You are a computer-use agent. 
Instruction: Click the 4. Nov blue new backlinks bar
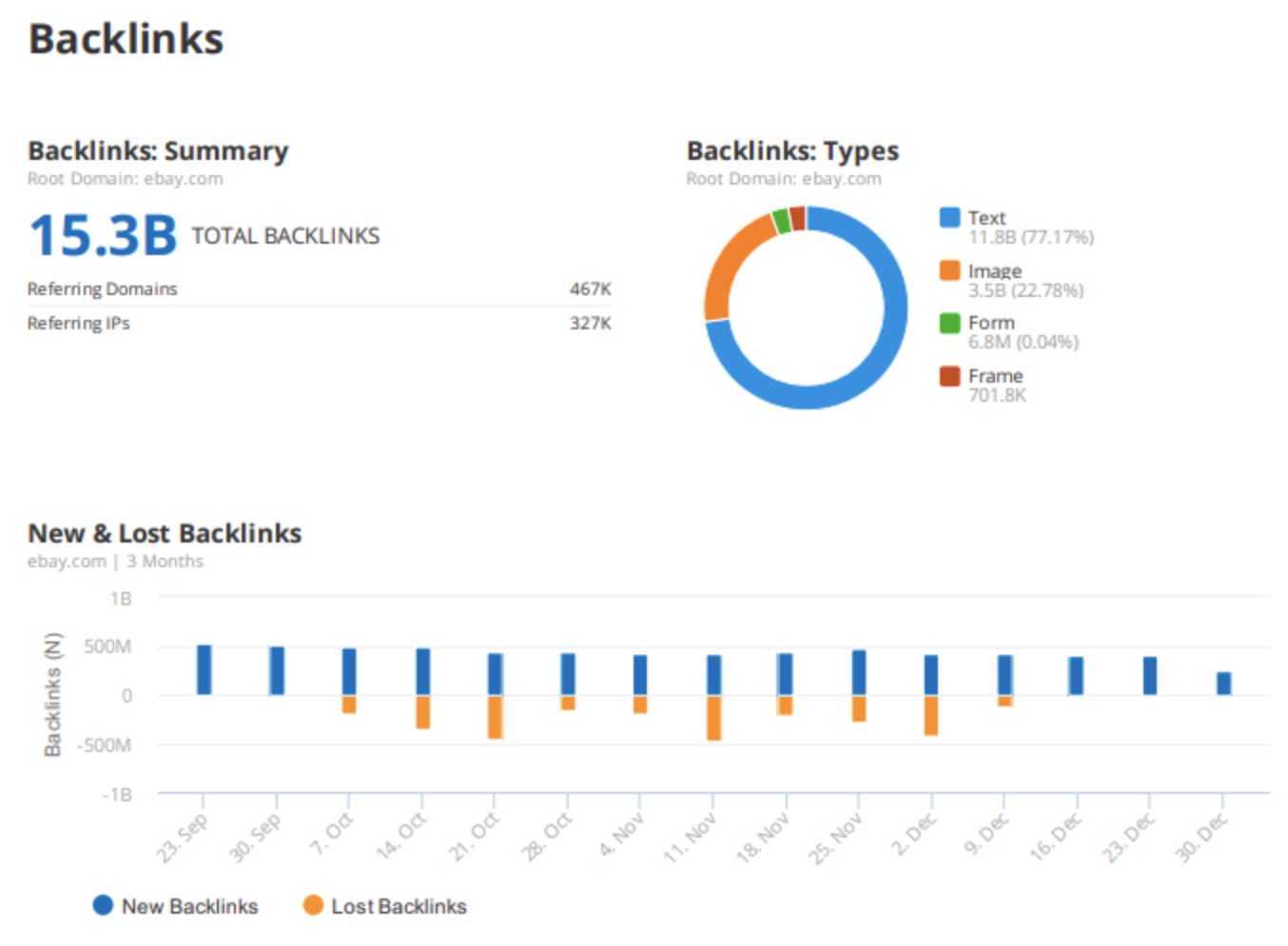point(640,675)
